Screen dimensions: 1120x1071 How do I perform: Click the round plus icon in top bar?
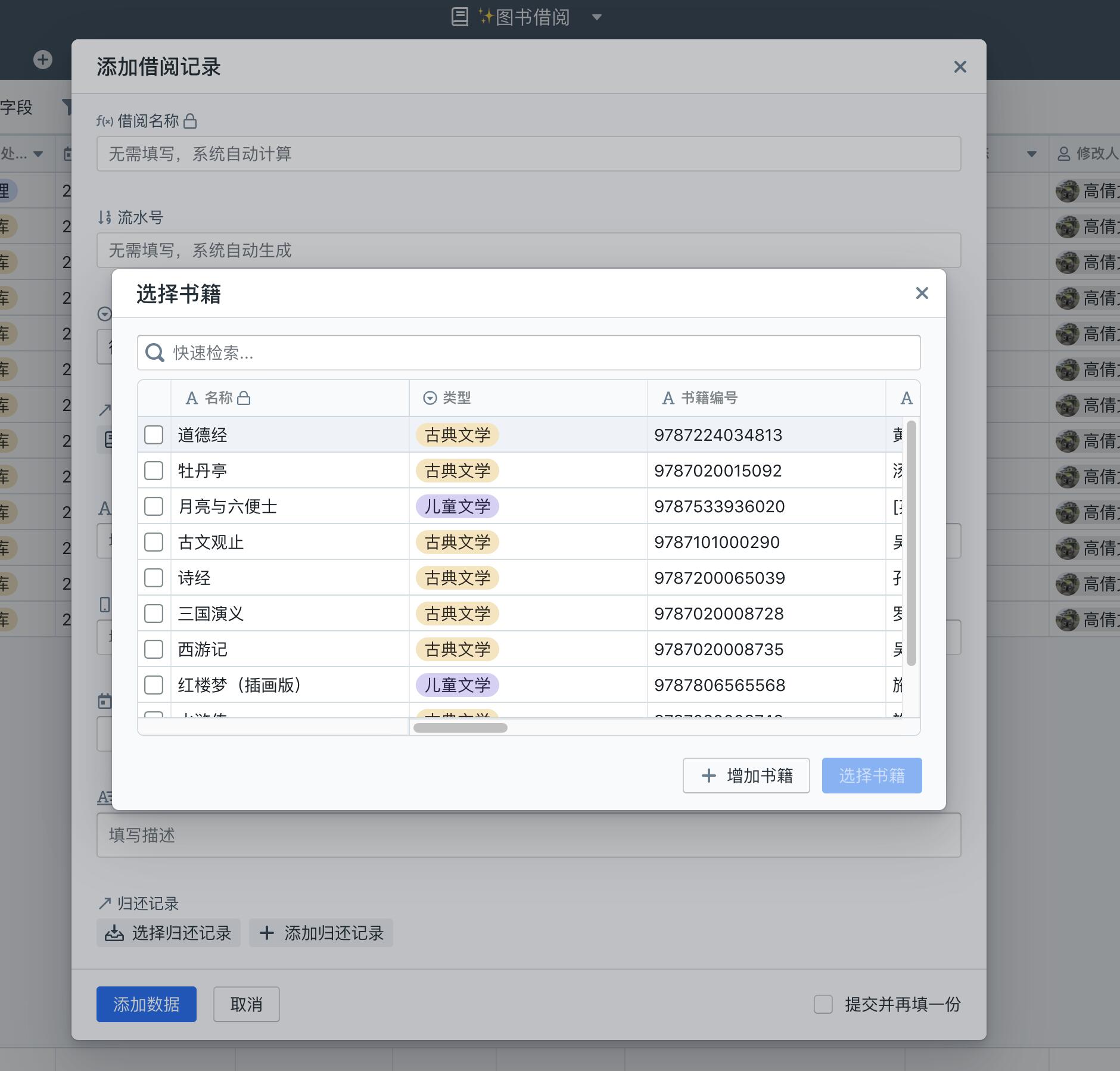[43, 60]
